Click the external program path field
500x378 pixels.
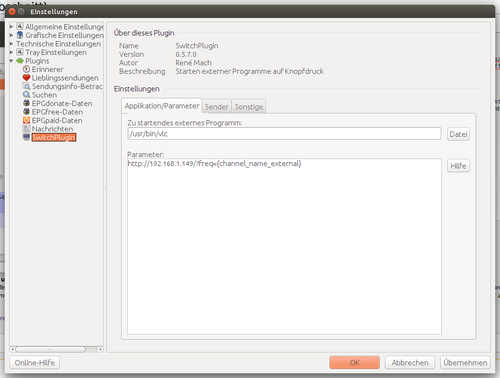(284, 134)
